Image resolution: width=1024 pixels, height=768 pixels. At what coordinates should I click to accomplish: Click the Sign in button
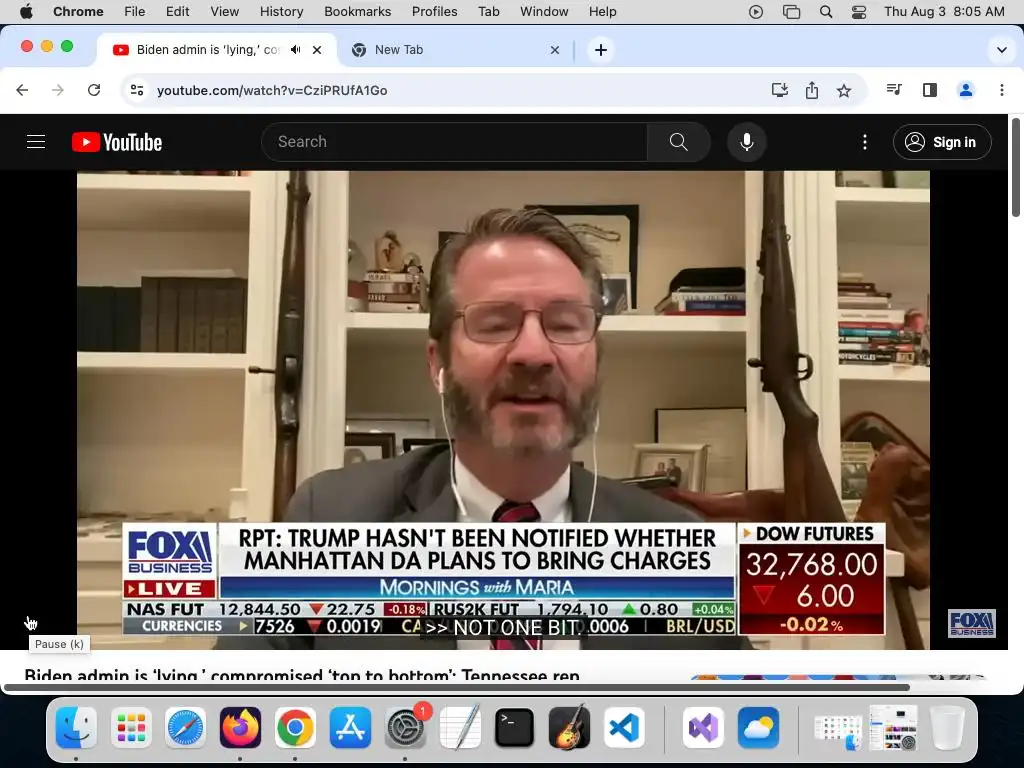[x=942, y=142]
